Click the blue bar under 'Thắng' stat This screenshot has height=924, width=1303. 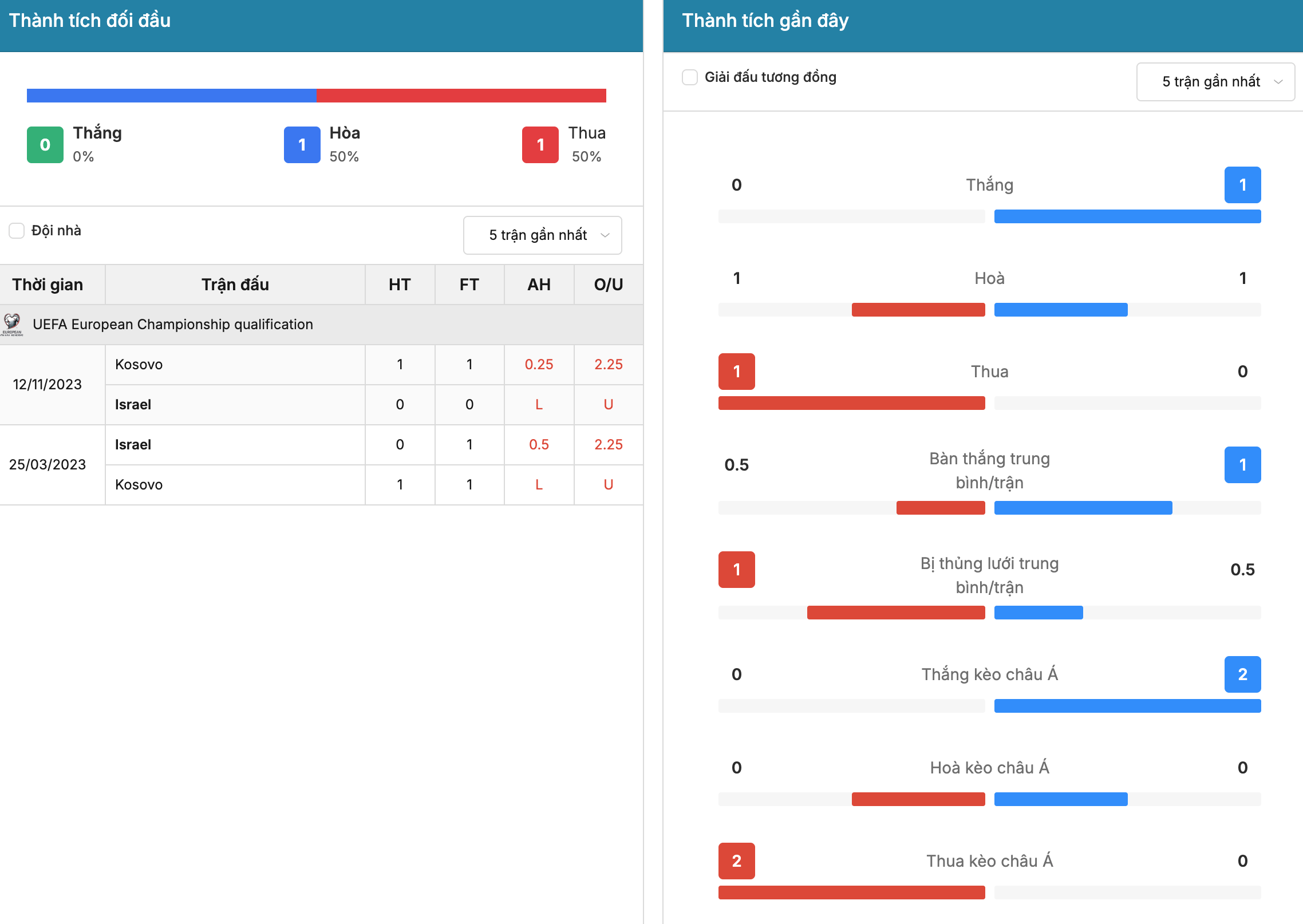tap(1128, 216)
